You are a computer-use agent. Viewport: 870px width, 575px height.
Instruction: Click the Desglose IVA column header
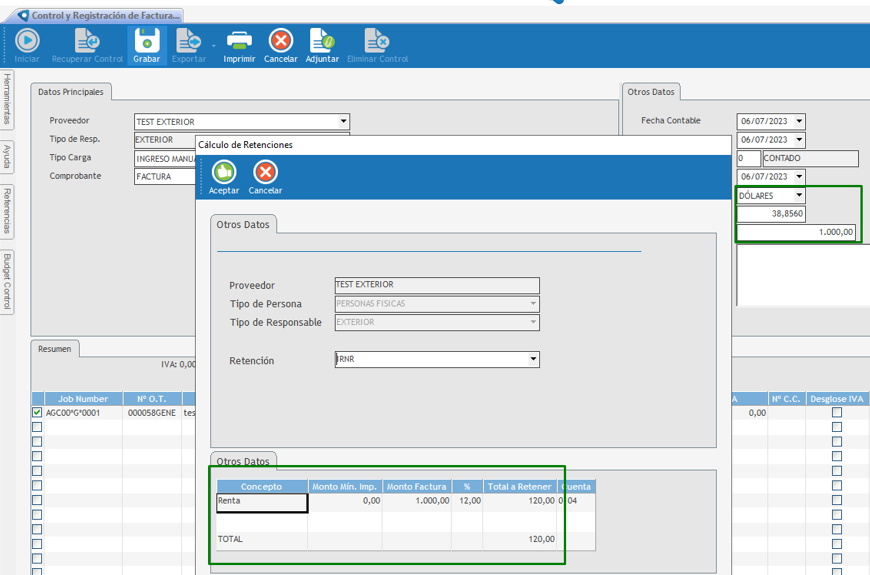pos(837,399)
